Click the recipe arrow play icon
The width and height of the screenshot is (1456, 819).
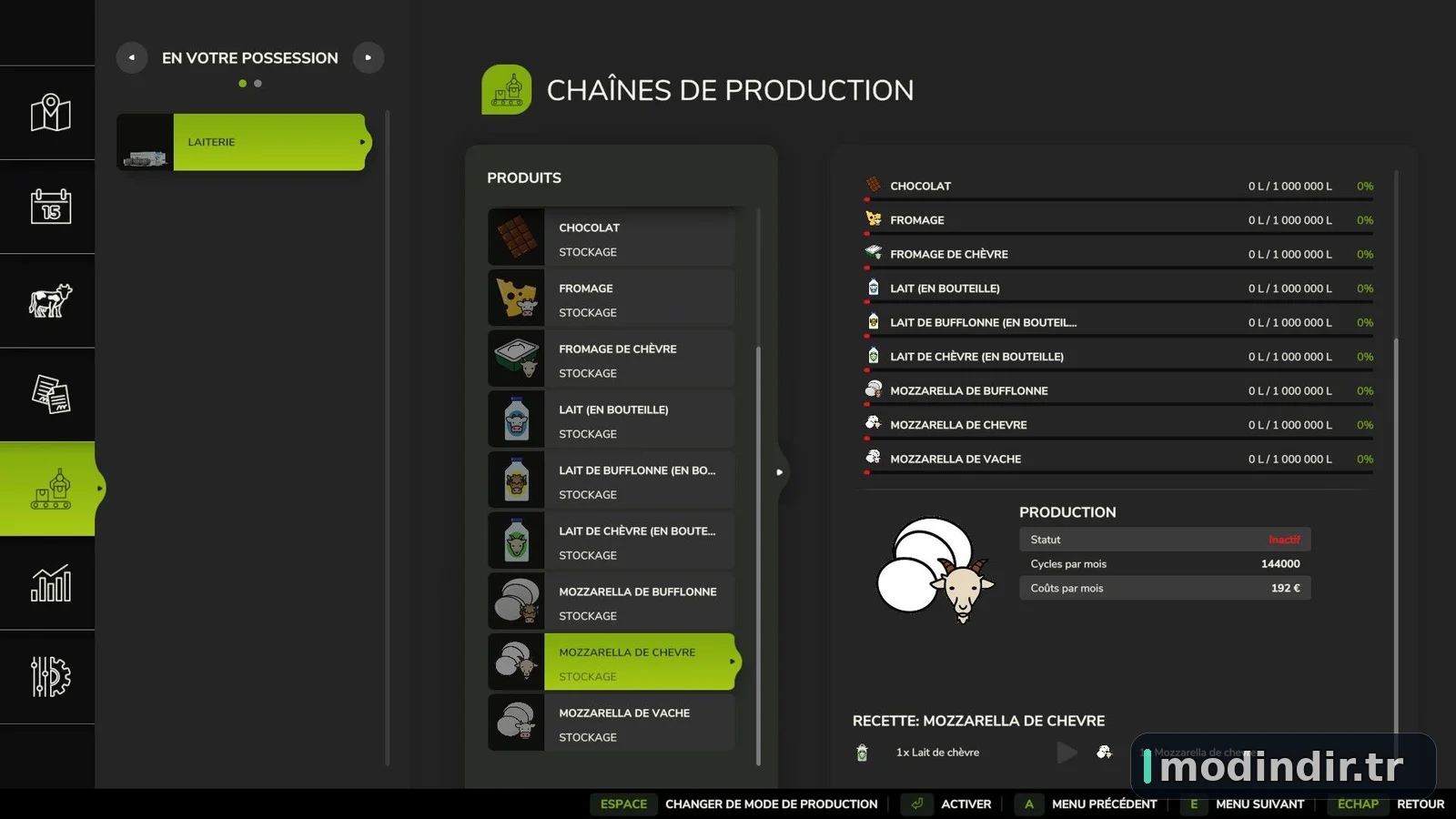1067,753
